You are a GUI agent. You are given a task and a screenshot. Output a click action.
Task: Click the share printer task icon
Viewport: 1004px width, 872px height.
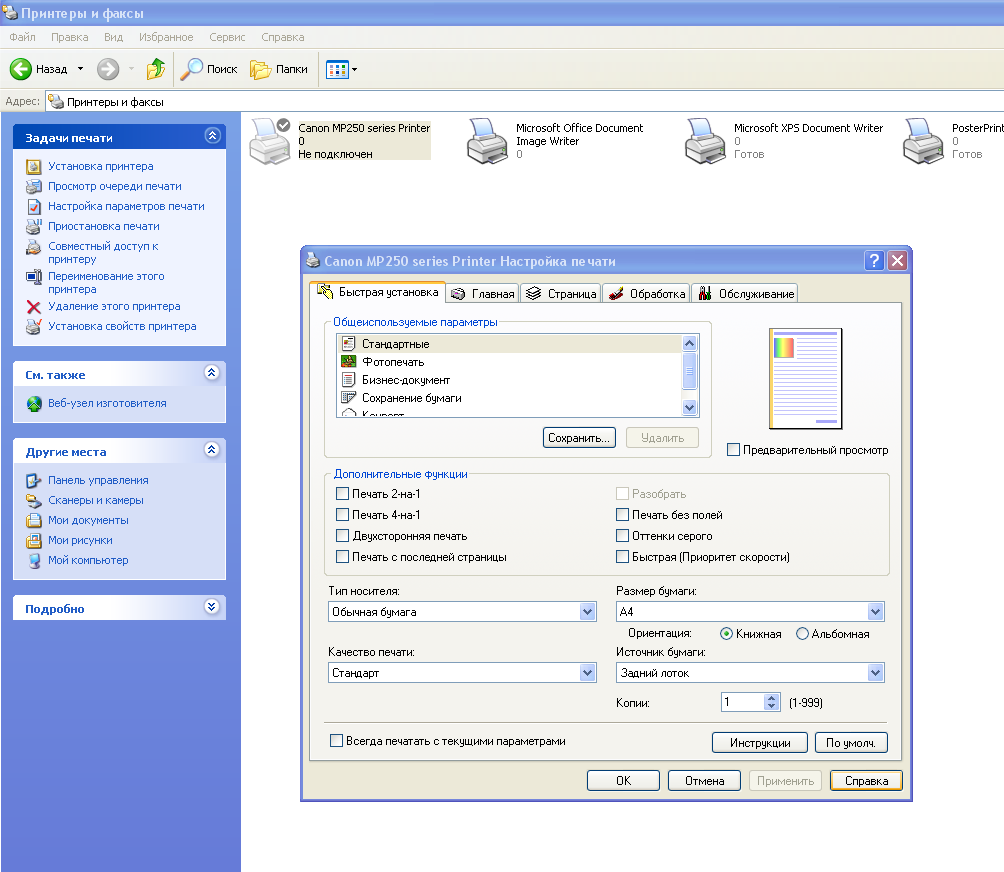(x=34, y=247)
